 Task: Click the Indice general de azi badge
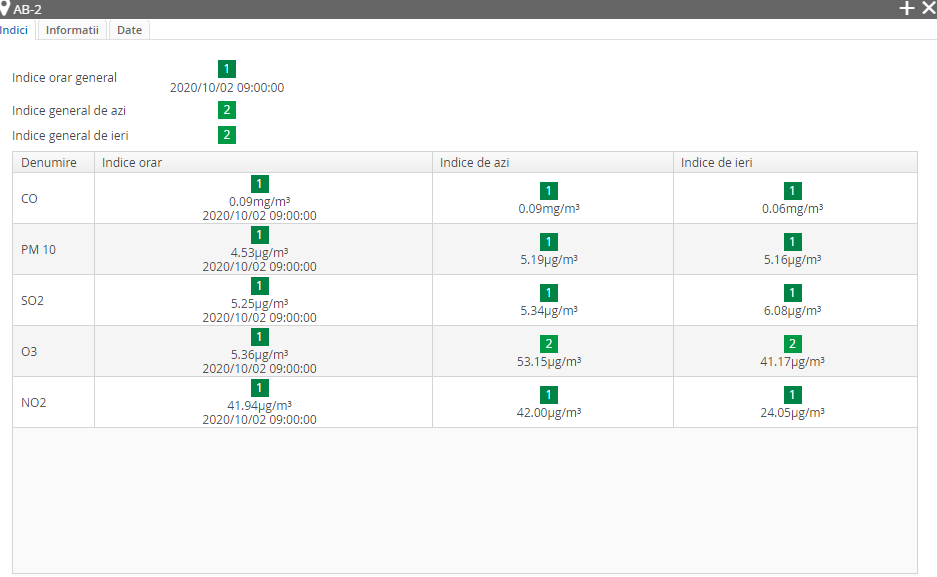[226, 110]
